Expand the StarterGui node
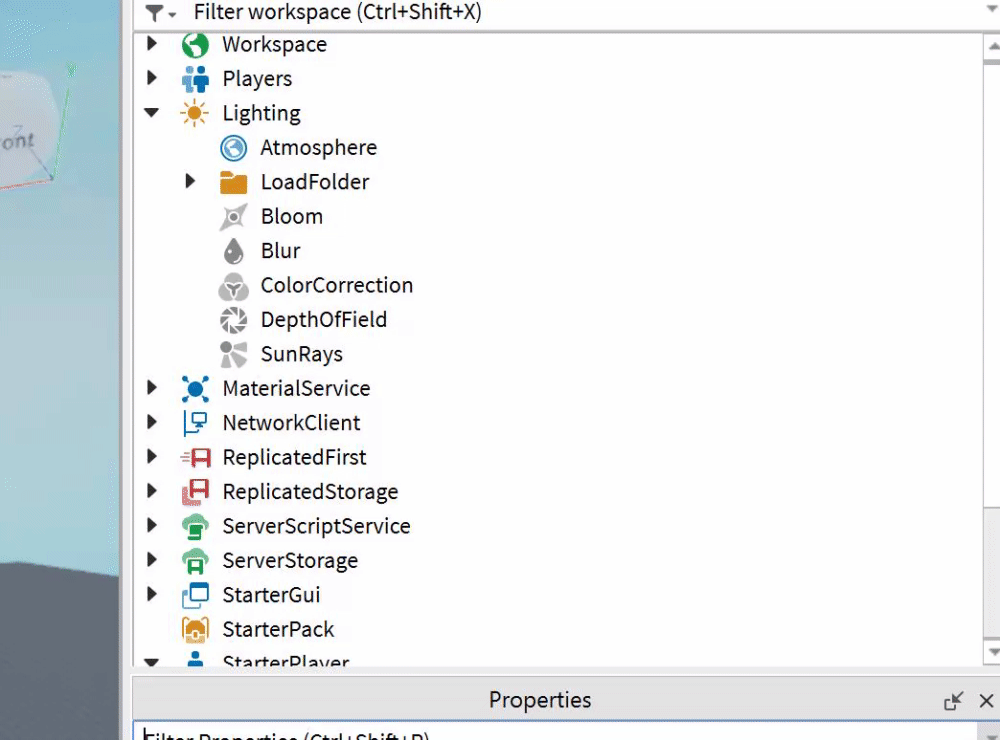Viewport: 1000px width, 740px height. pos(152,595)
